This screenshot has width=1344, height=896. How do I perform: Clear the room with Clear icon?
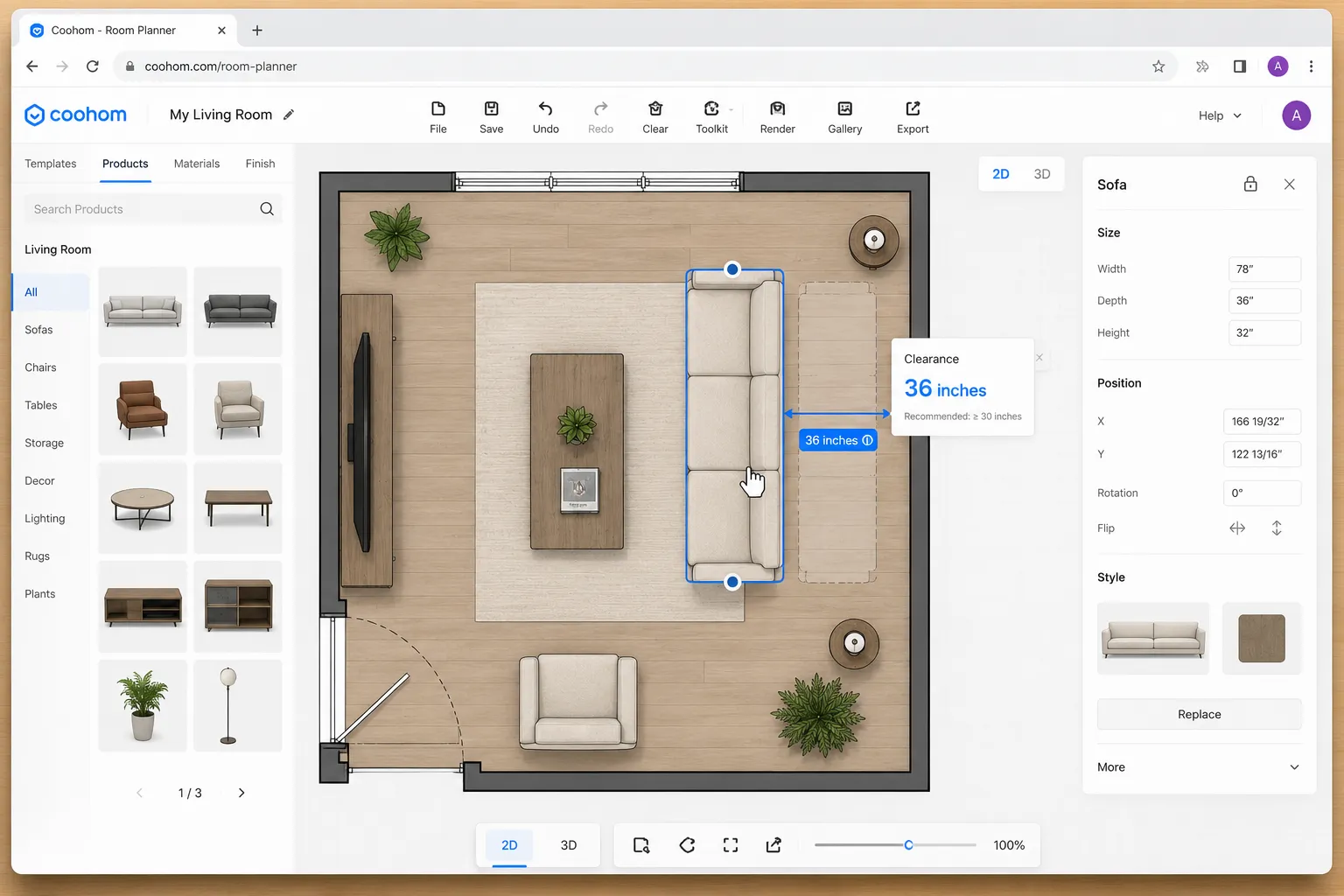654,108
